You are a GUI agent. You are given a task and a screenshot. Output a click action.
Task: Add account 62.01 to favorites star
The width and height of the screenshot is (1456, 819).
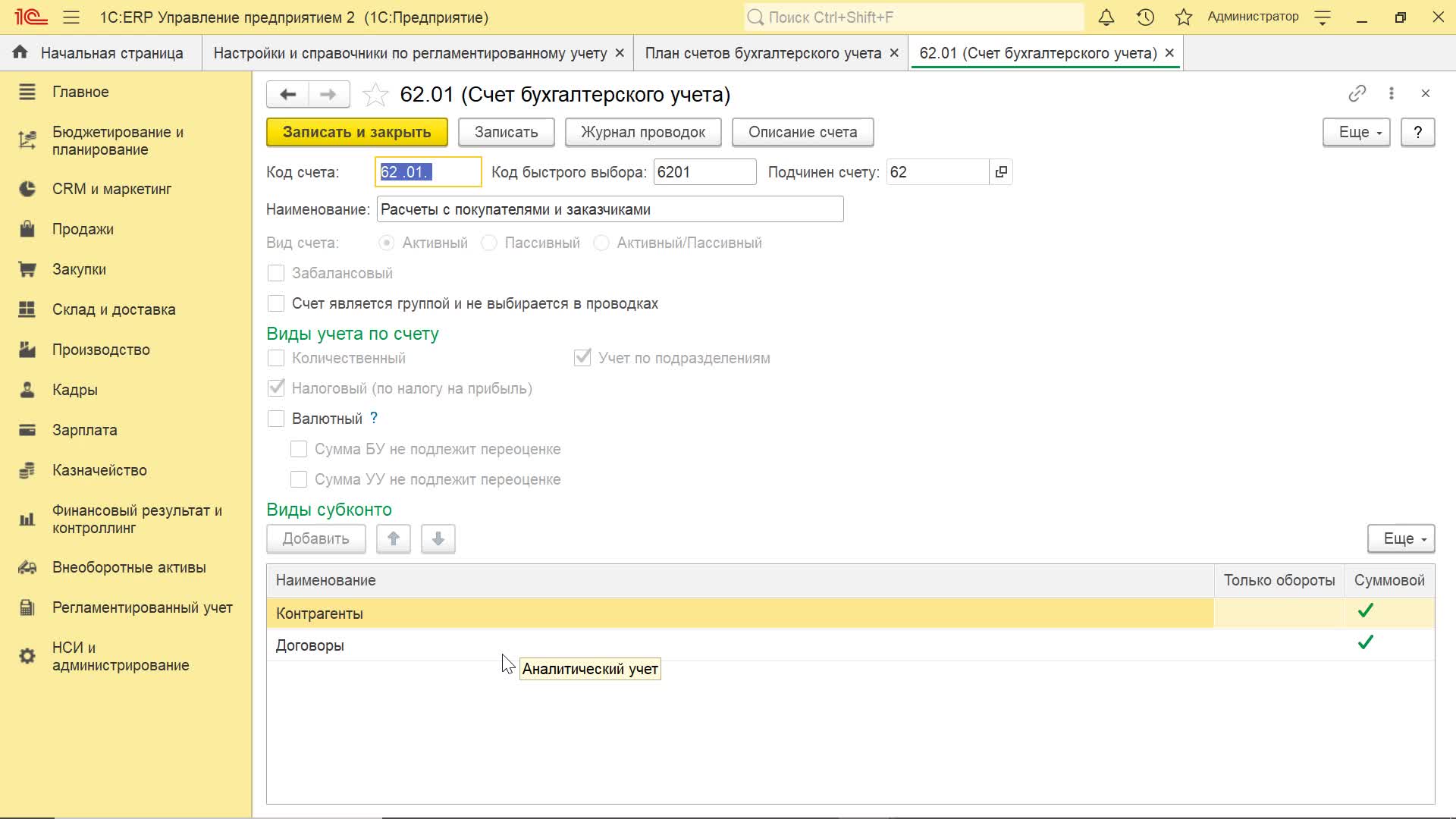coord(375,95)
